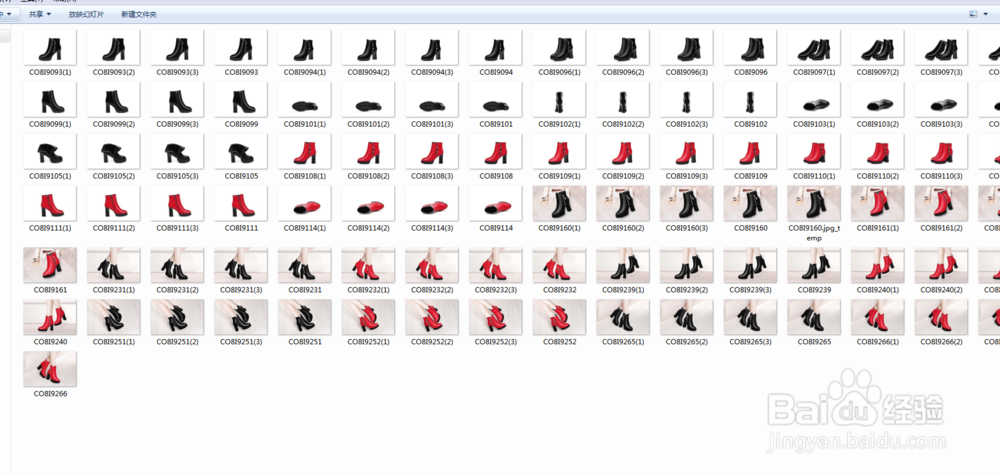Viewport: 1000px width, 475px height.
Task: Select the CO8I9096(1) thumbnail
Action: (559, 48)
